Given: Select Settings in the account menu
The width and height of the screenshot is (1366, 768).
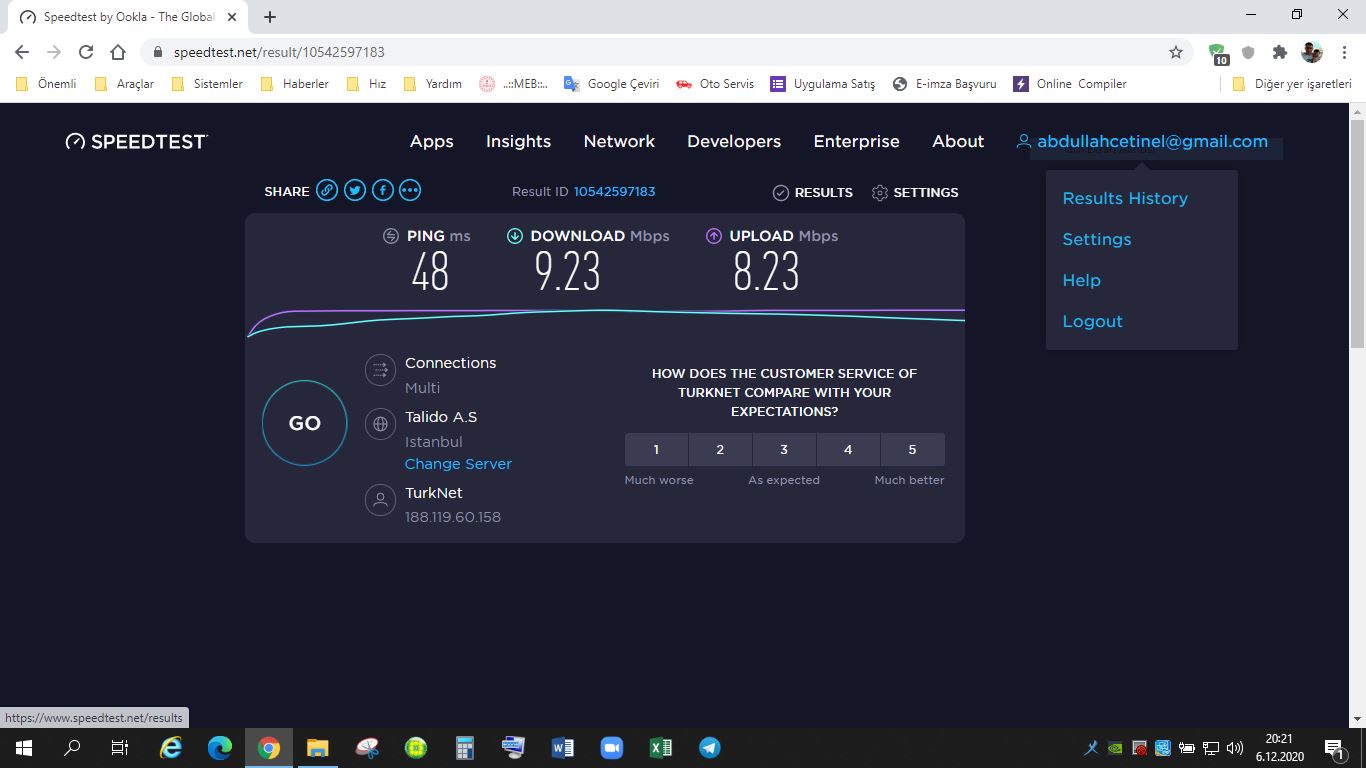Looking at the screenshot, I should point(1097,239).
